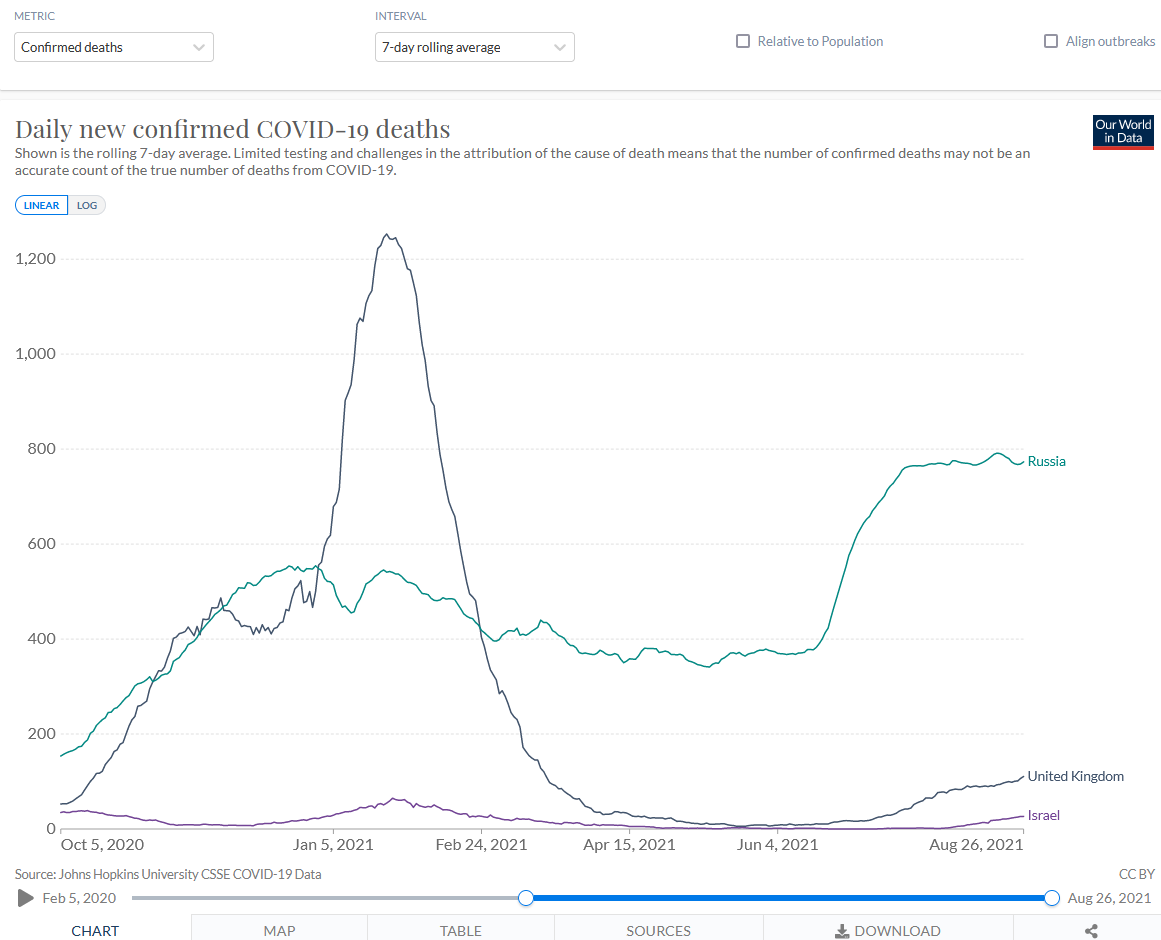This screenshot has height=940, width=1161.
Task: Click the CC BY license link
Action: point(1137,874)
